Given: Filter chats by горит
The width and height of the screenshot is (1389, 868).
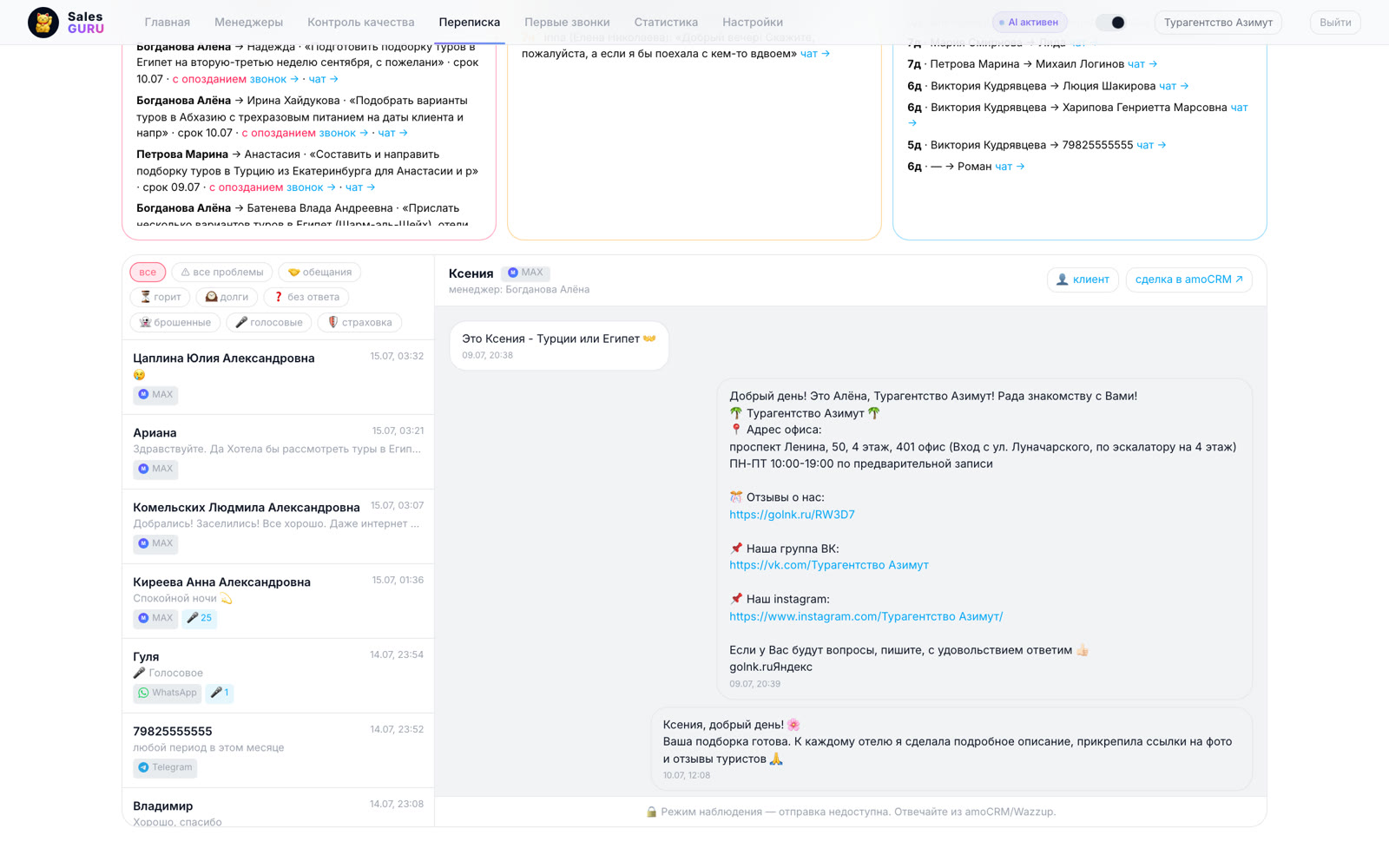Looking at the screenshot, I should click(161, 297).
